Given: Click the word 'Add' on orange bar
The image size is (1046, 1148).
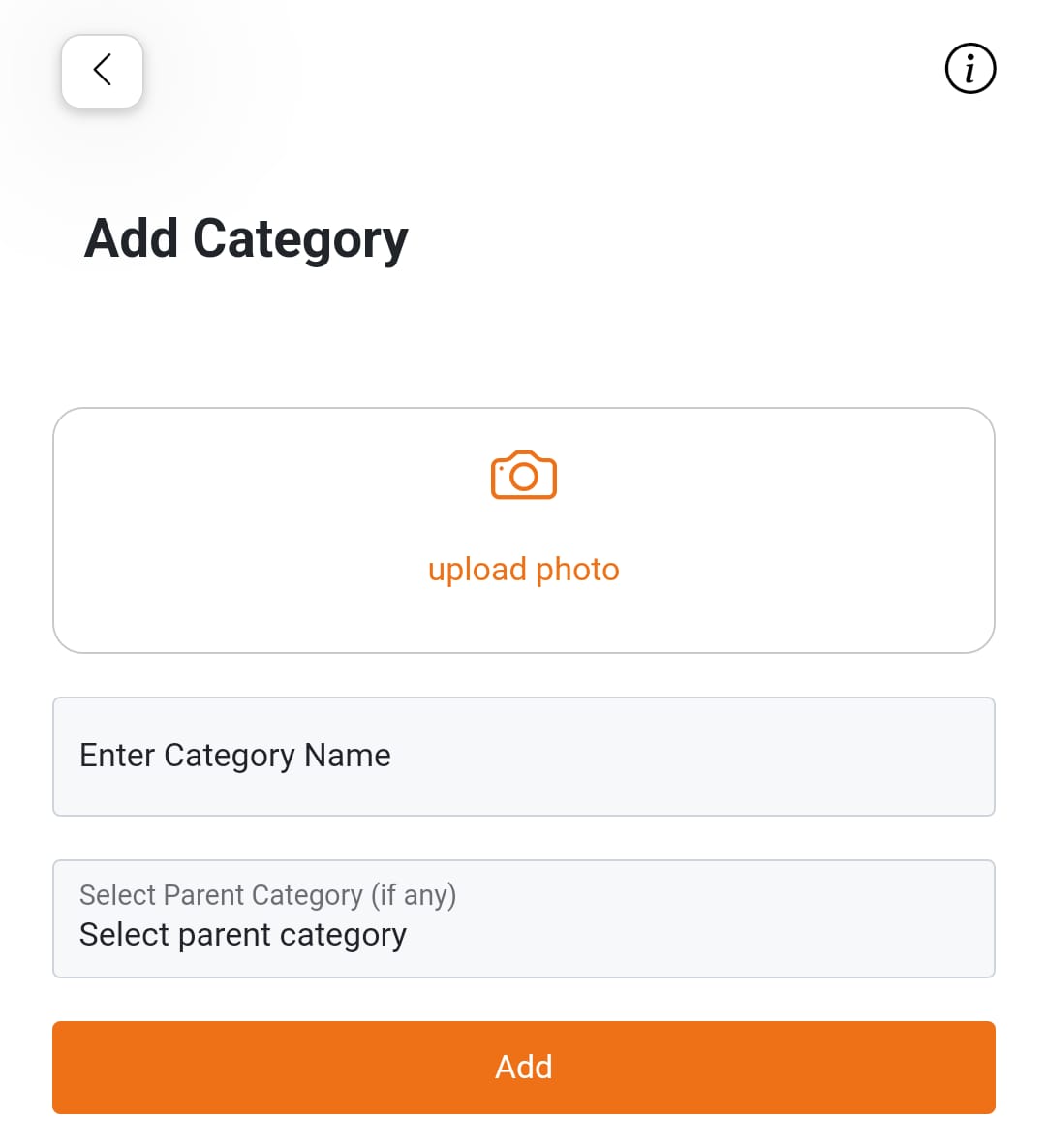Looking at the screenshot, I should (523, 1068).
